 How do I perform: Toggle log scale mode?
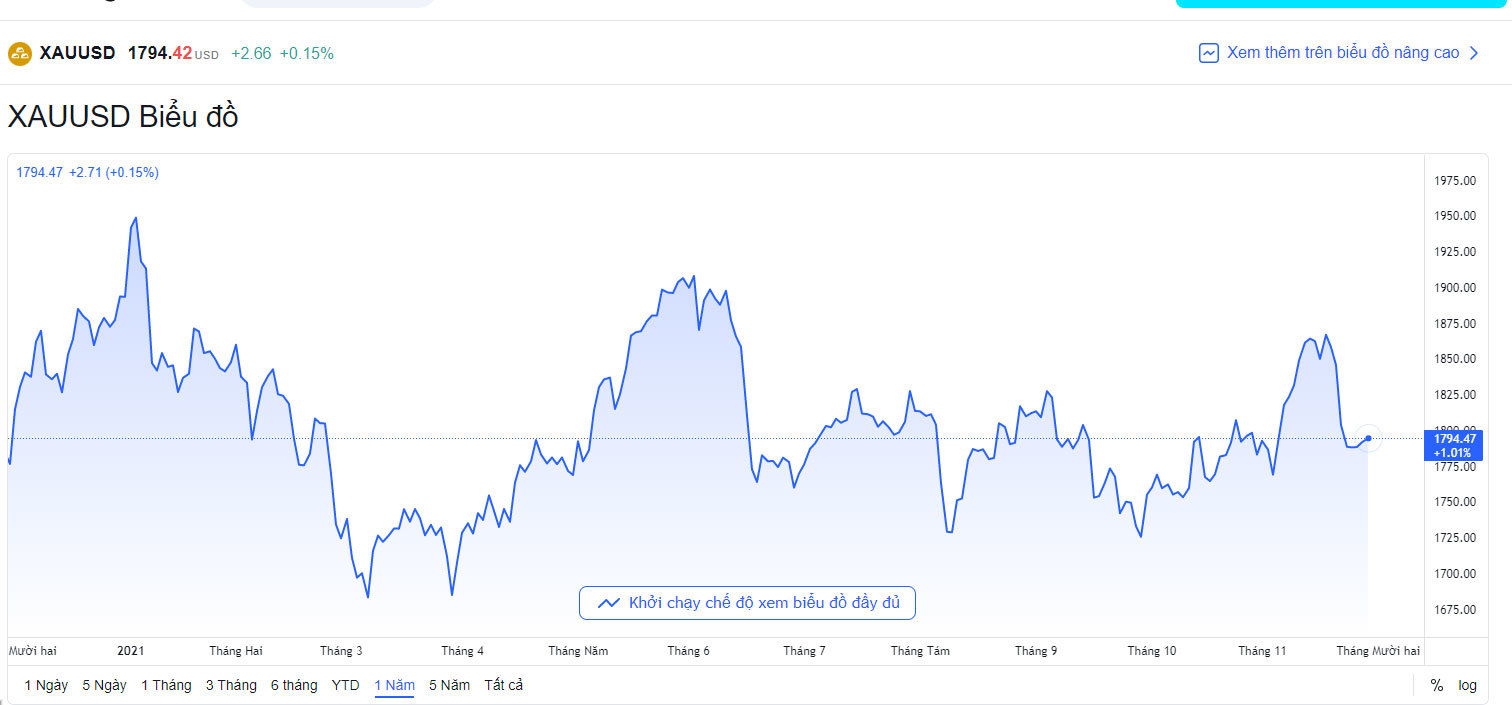[1467, 685]
